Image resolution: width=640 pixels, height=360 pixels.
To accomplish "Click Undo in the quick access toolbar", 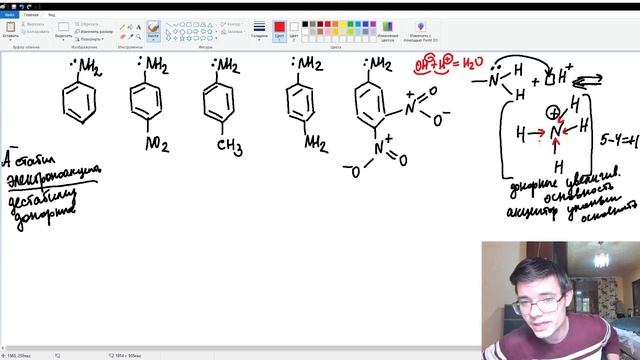I will (x=21, y=7).
